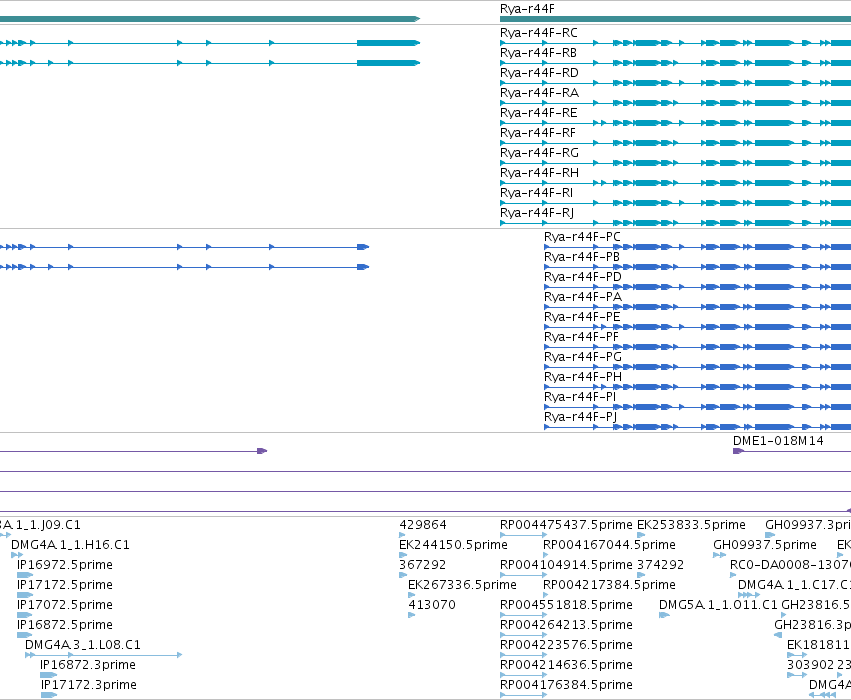Select the Rya-r44F gene label
The width and height of the screenshot is (851, 700).
(x=527, y=9)
